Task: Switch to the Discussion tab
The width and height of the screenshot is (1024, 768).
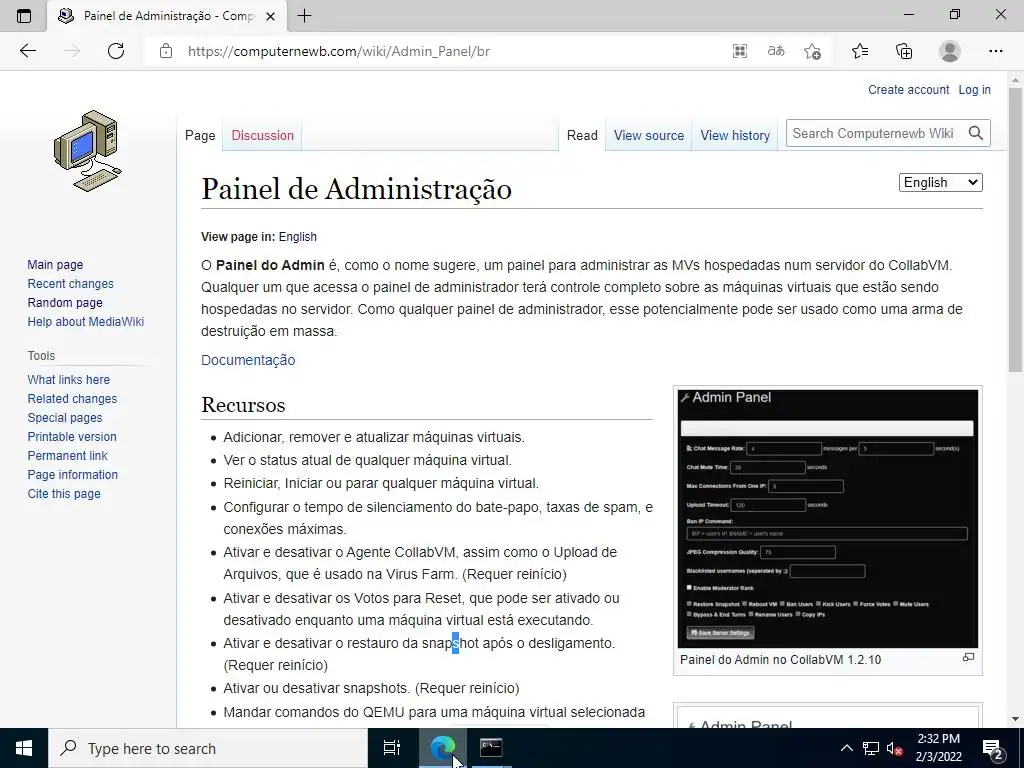Action: [x=263, y=135]
